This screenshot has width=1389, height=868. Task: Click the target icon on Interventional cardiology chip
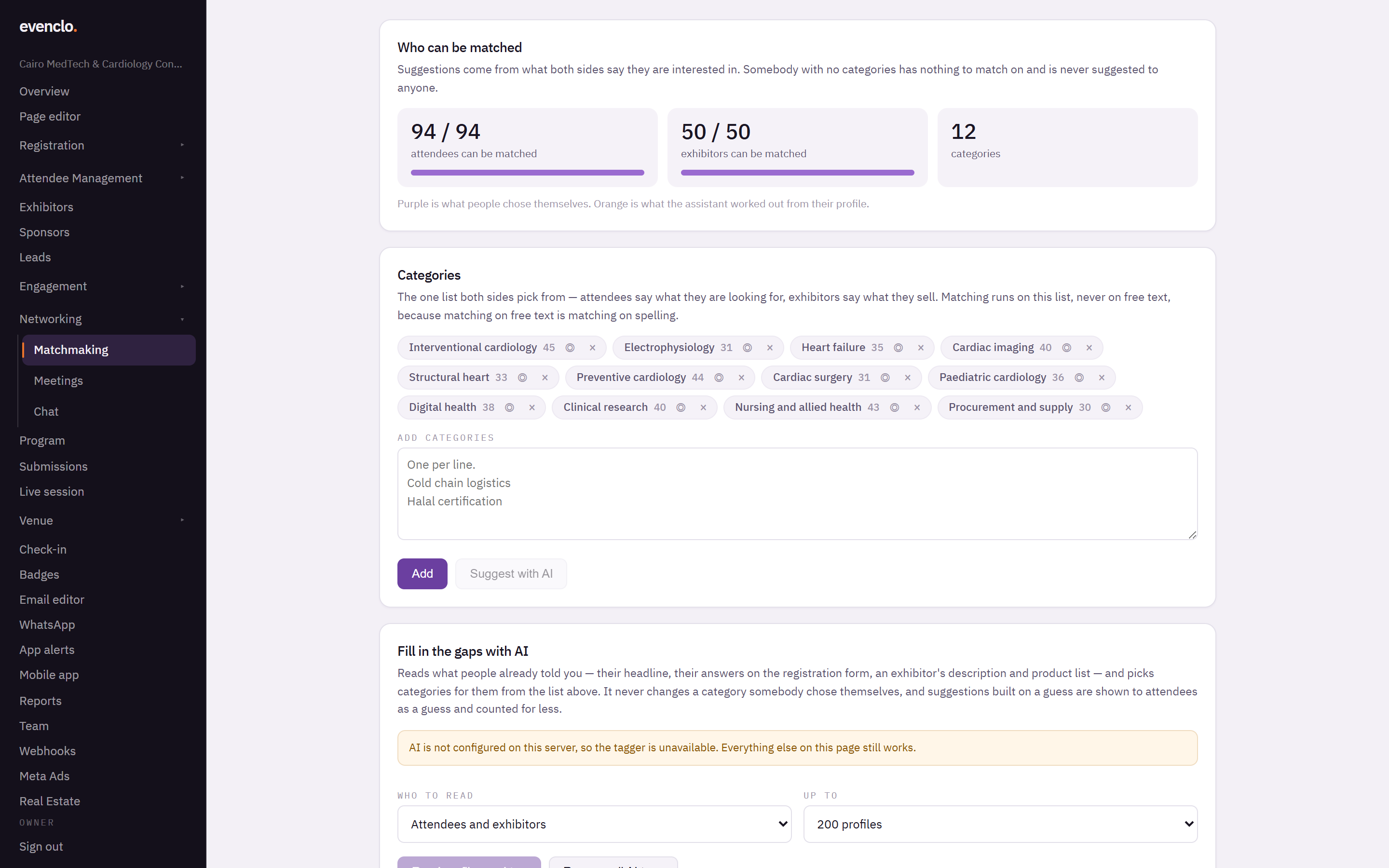(x=570, y=348)
